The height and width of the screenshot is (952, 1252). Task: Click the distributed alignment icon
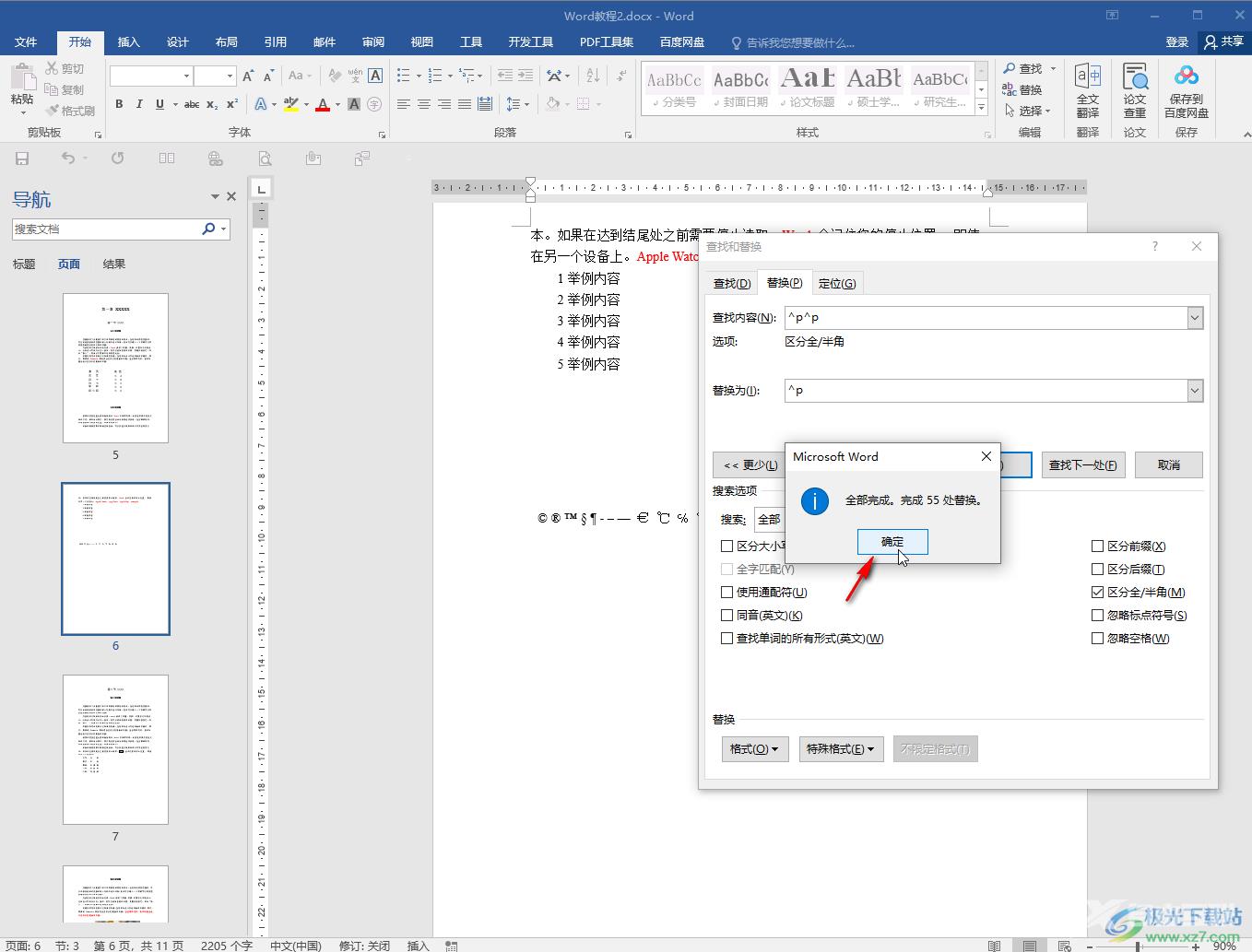(x=485, y=104)
